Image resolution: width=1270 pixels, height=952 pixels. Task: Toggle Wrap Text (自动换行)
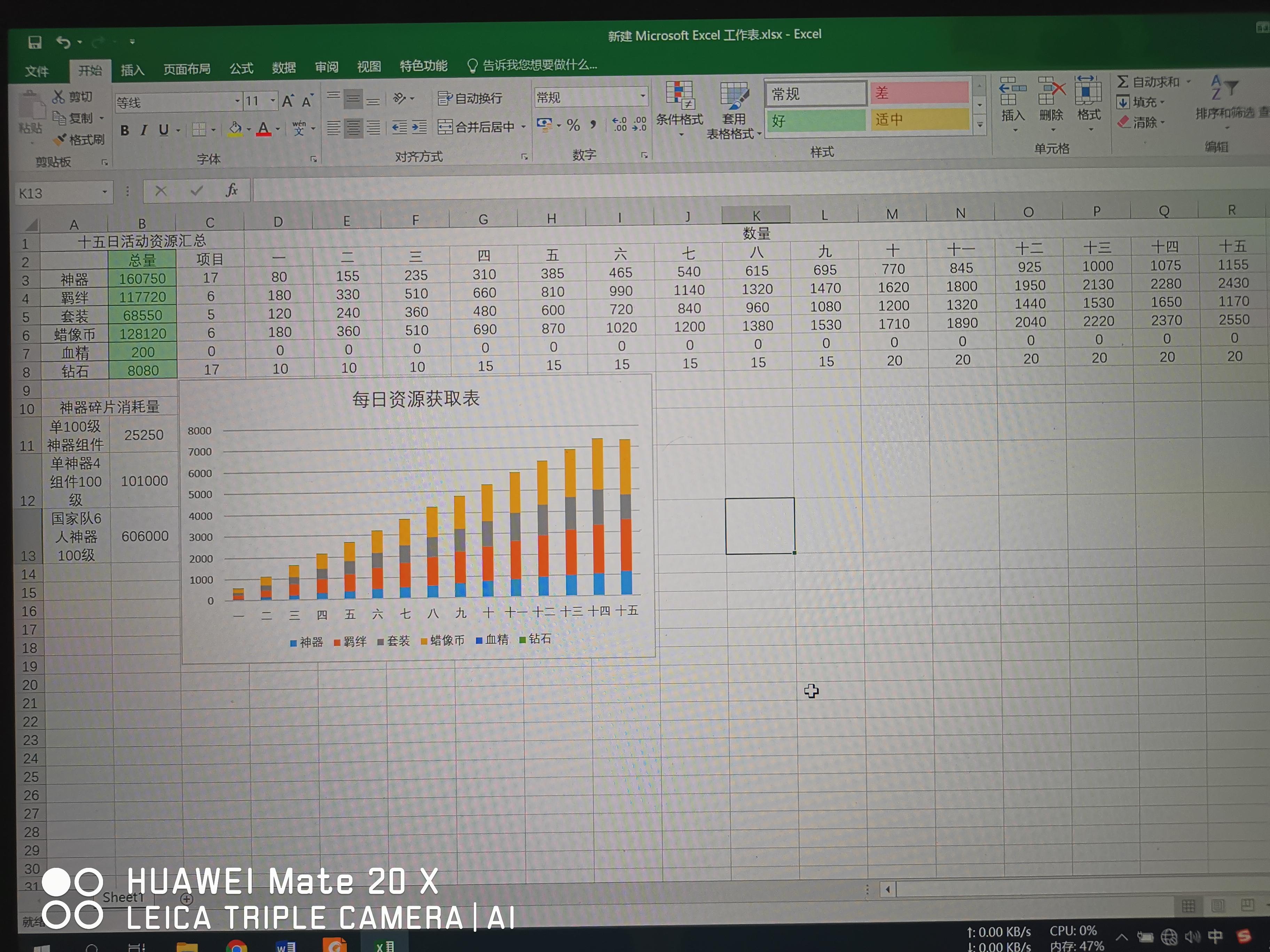pyautogui.click(x=470, y=99)
